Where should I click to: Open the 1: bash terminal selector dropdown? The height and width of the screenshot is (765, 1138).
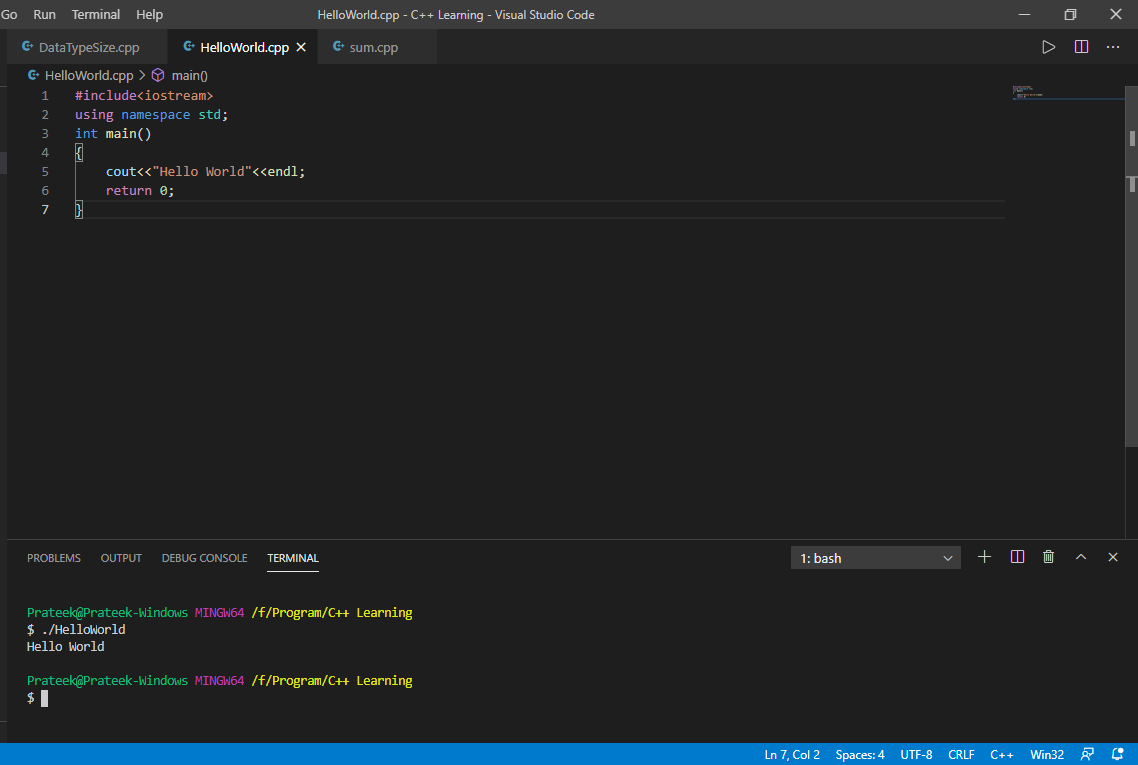click(875, 558)
